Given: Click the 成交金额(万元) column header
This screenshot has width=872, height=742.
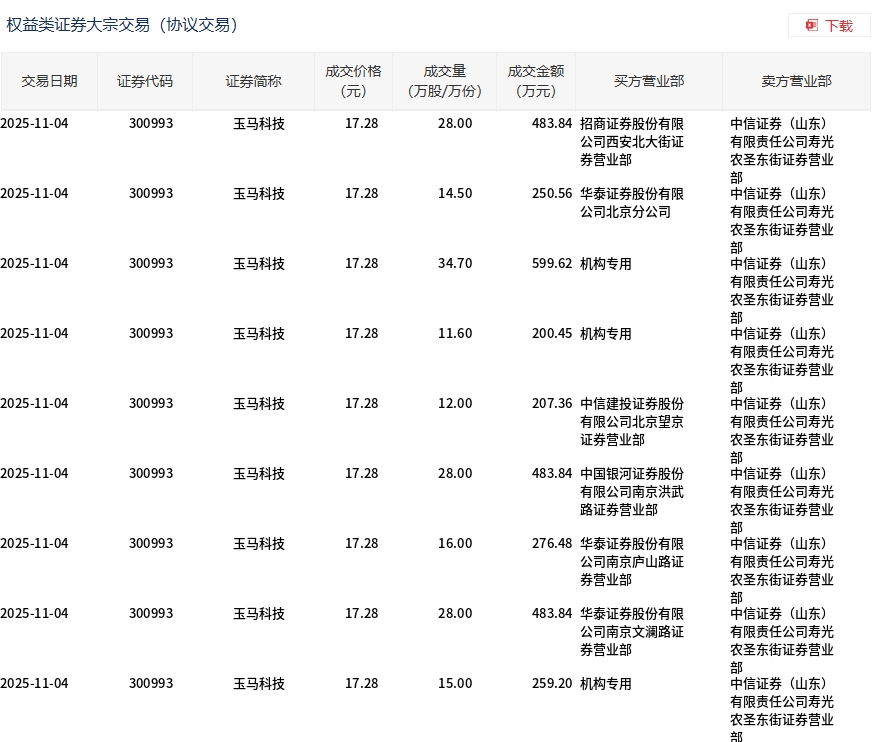Looking at the screenshot, I should (536, 81).
